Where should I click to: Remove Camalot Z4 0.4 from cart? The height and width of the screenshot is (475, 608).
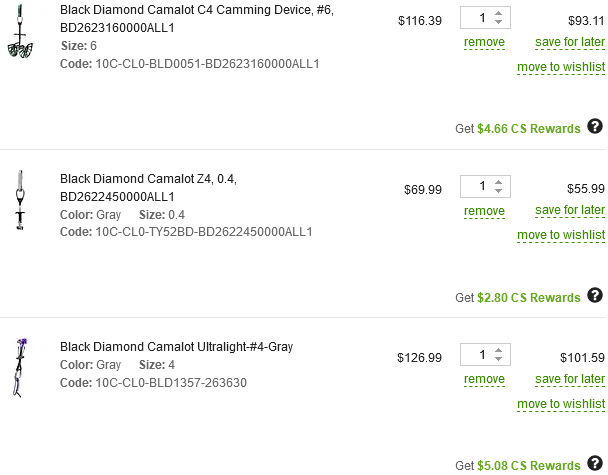point(484,211)
